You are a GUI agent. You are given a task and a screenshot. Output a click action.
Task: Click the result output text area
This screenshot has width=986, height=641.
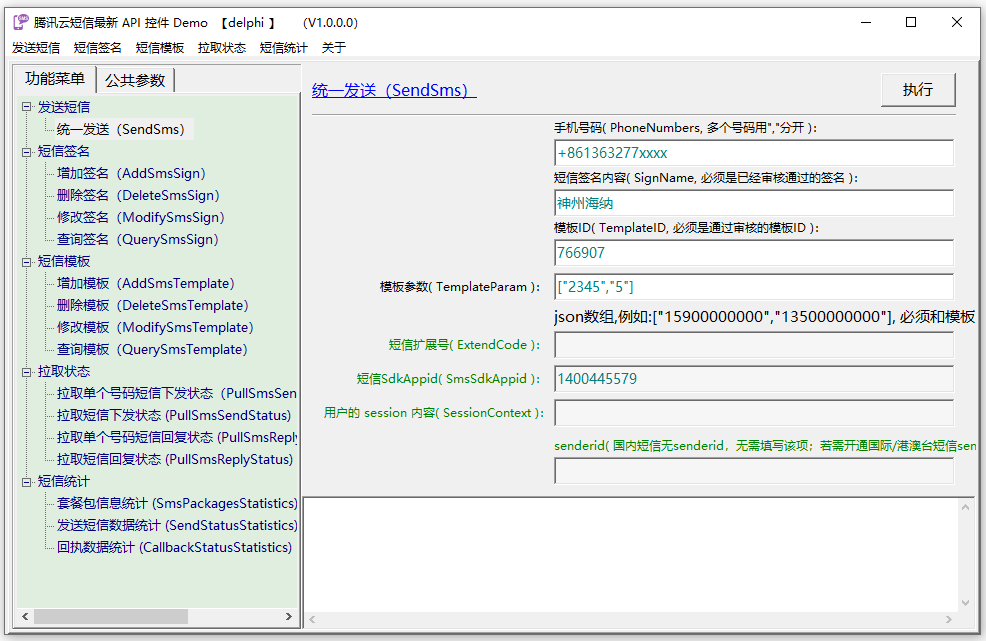coord(631,555)
